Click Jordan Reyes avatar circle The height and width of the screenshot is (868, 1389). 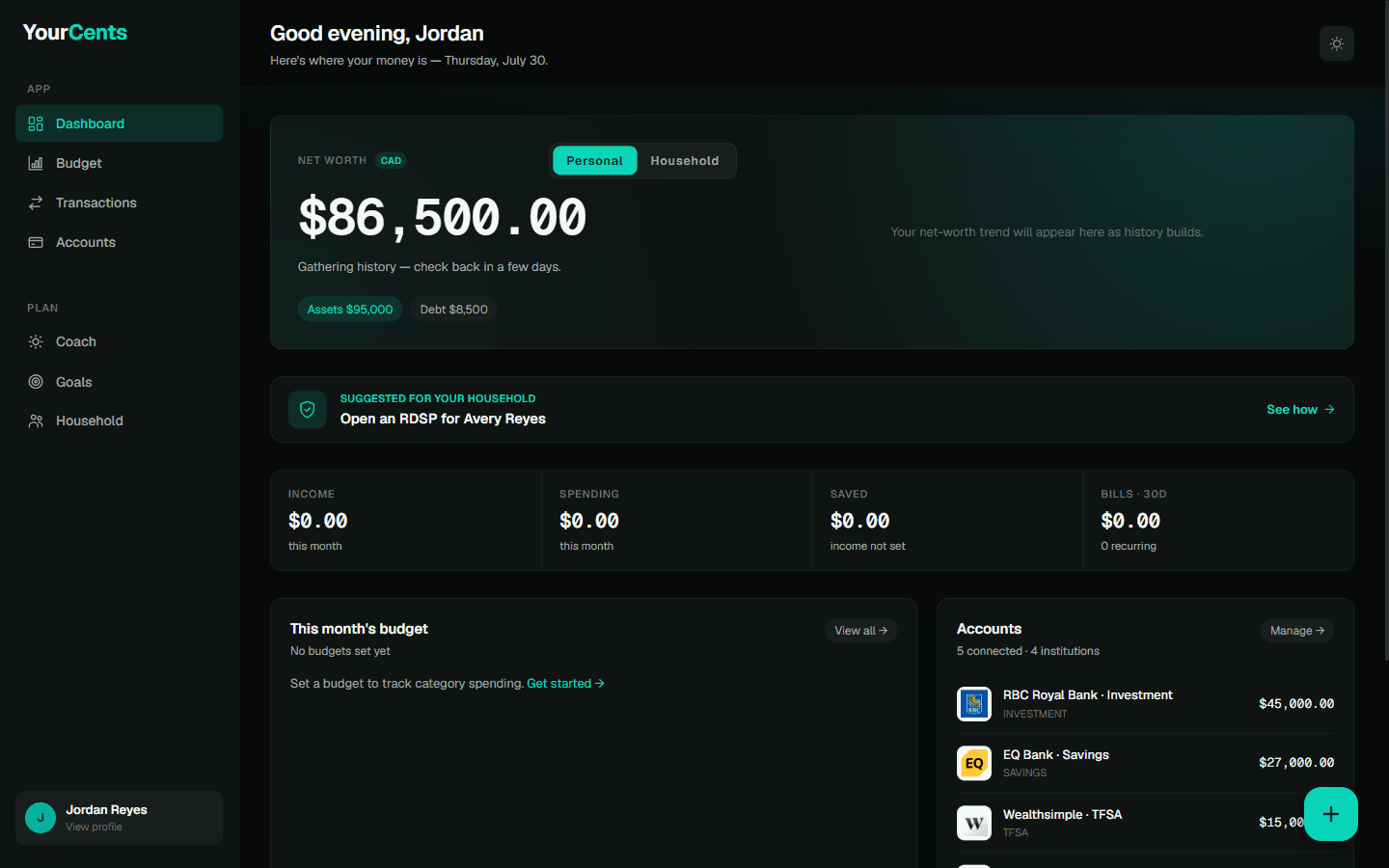tap(41, 817)
